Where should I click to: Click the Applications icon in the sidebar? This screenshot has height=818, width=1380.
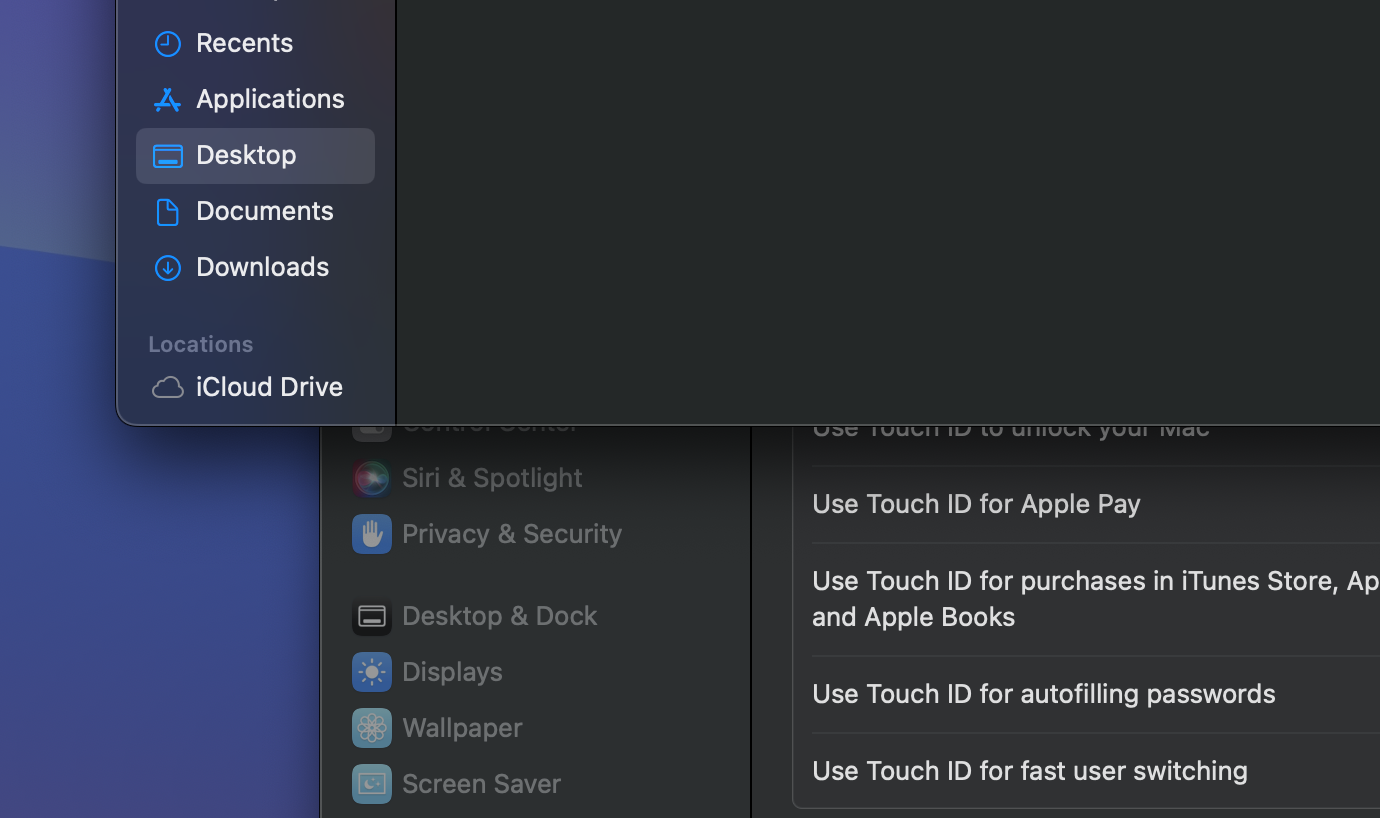point(167,100)
